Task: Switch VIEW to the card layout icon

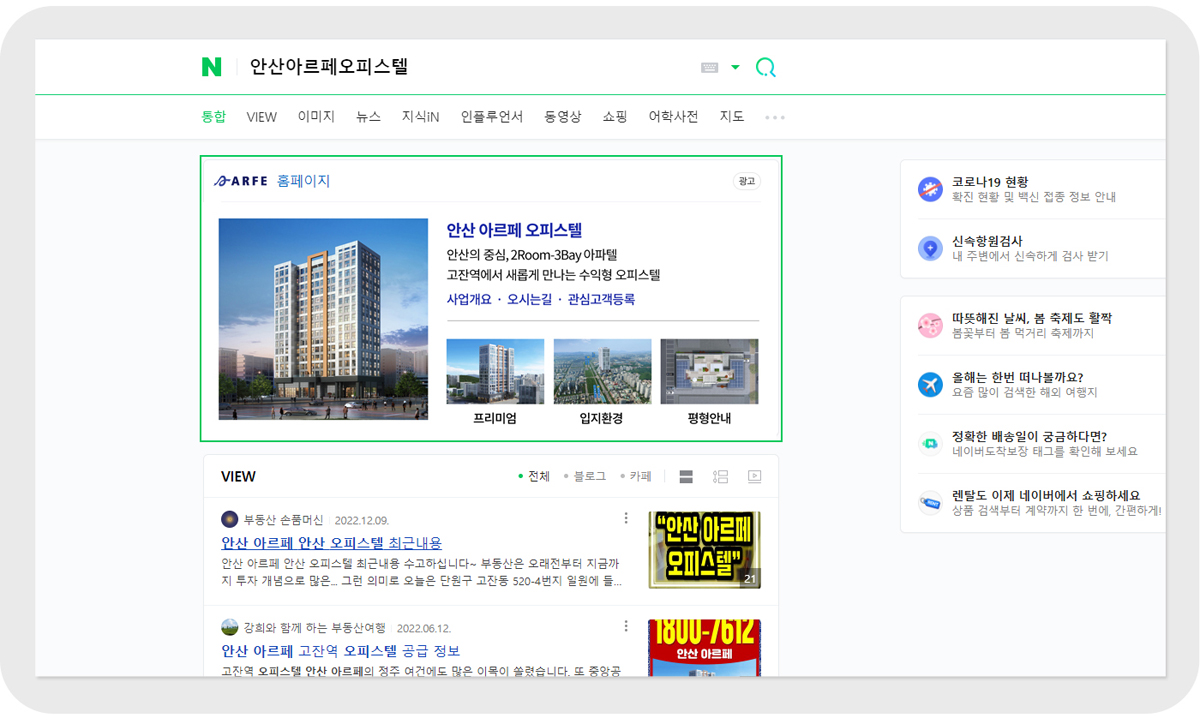Action: [x=686, y=477]
